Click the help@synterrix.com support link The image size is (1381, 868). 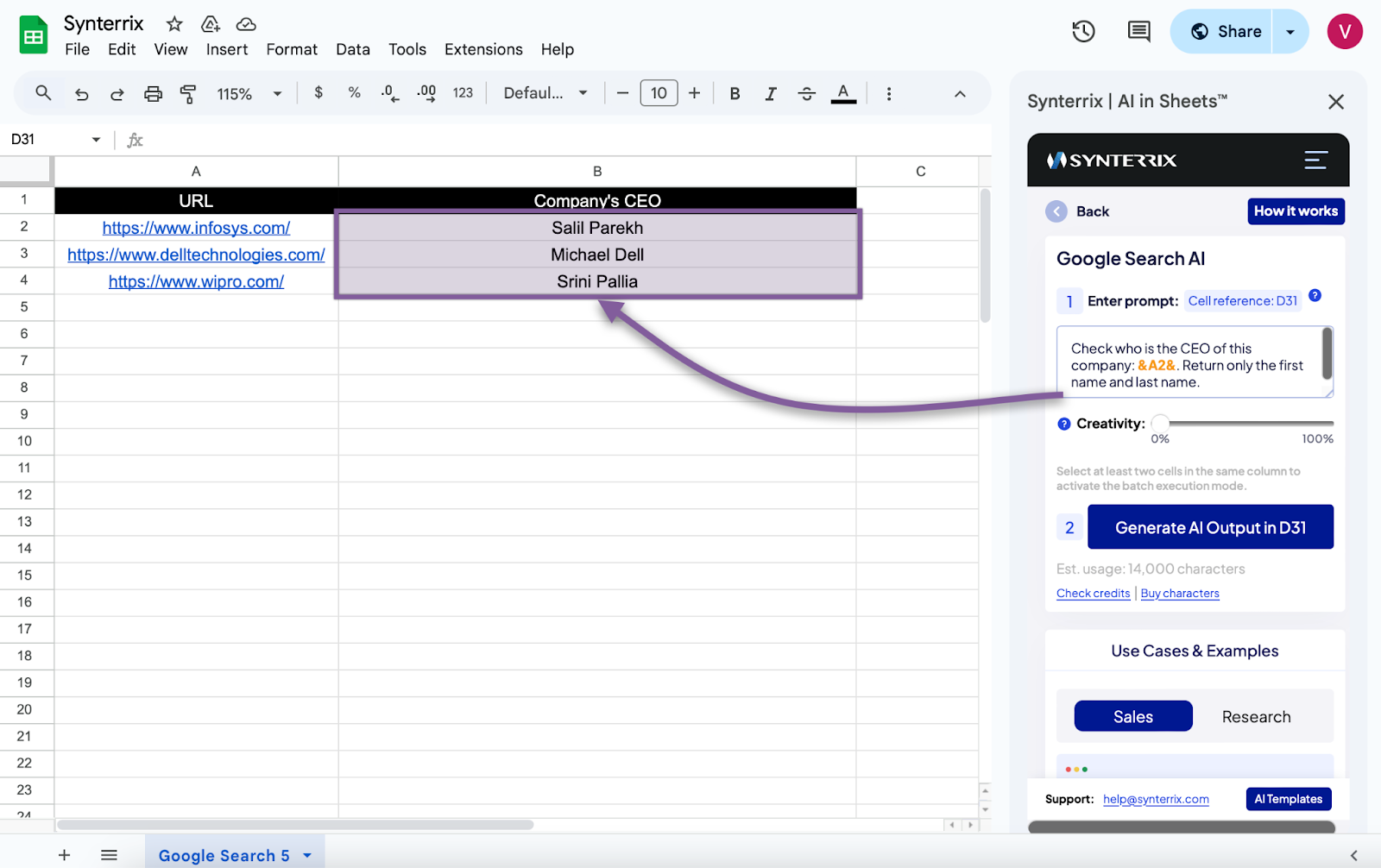click(x=1156, y=800)
